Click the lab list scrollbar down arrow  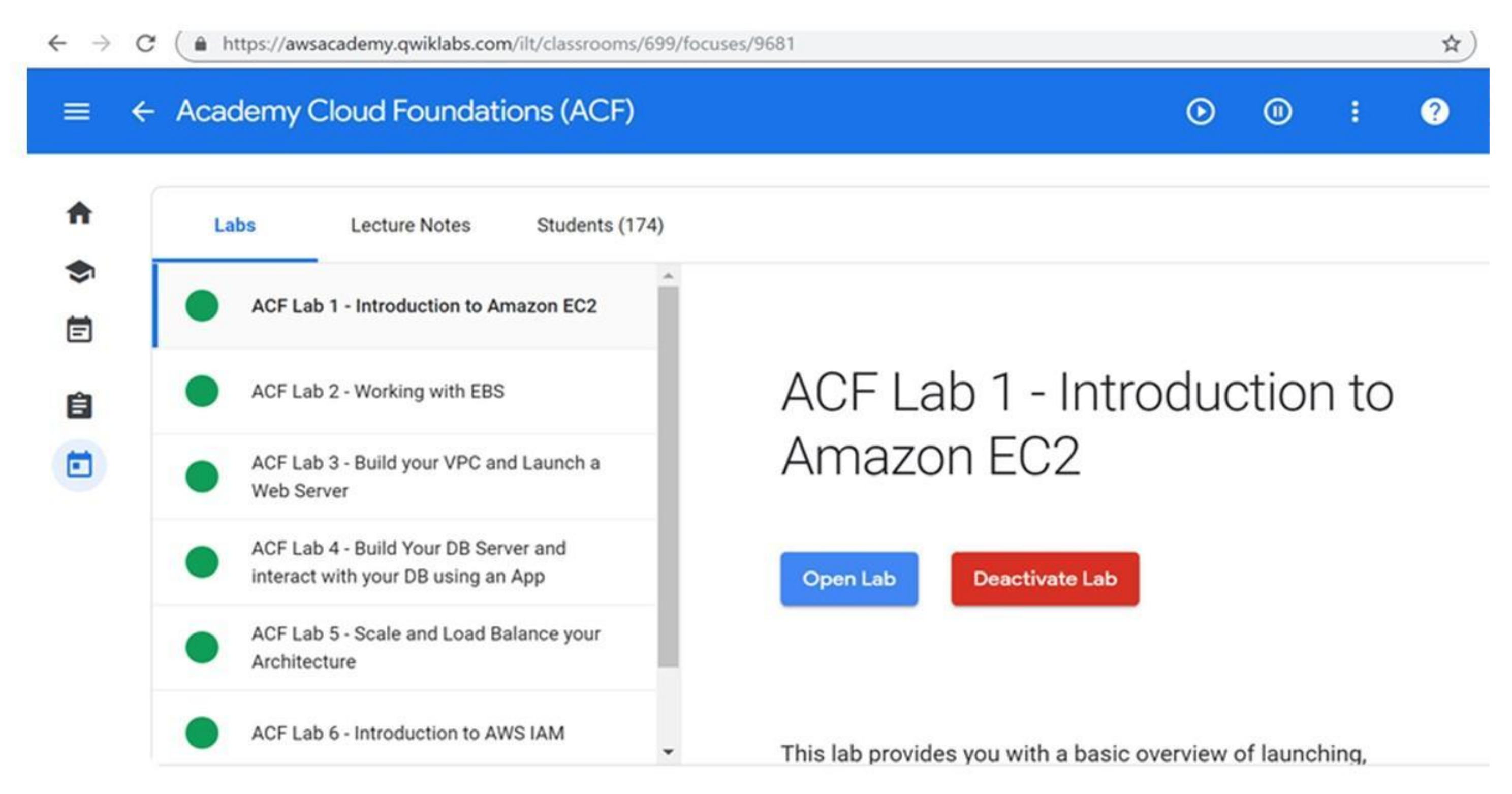point(668,752)
